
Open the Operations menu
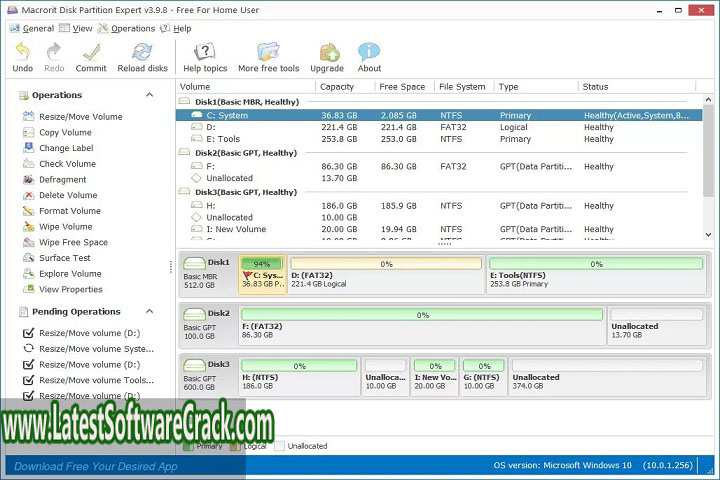pos(127,28)
